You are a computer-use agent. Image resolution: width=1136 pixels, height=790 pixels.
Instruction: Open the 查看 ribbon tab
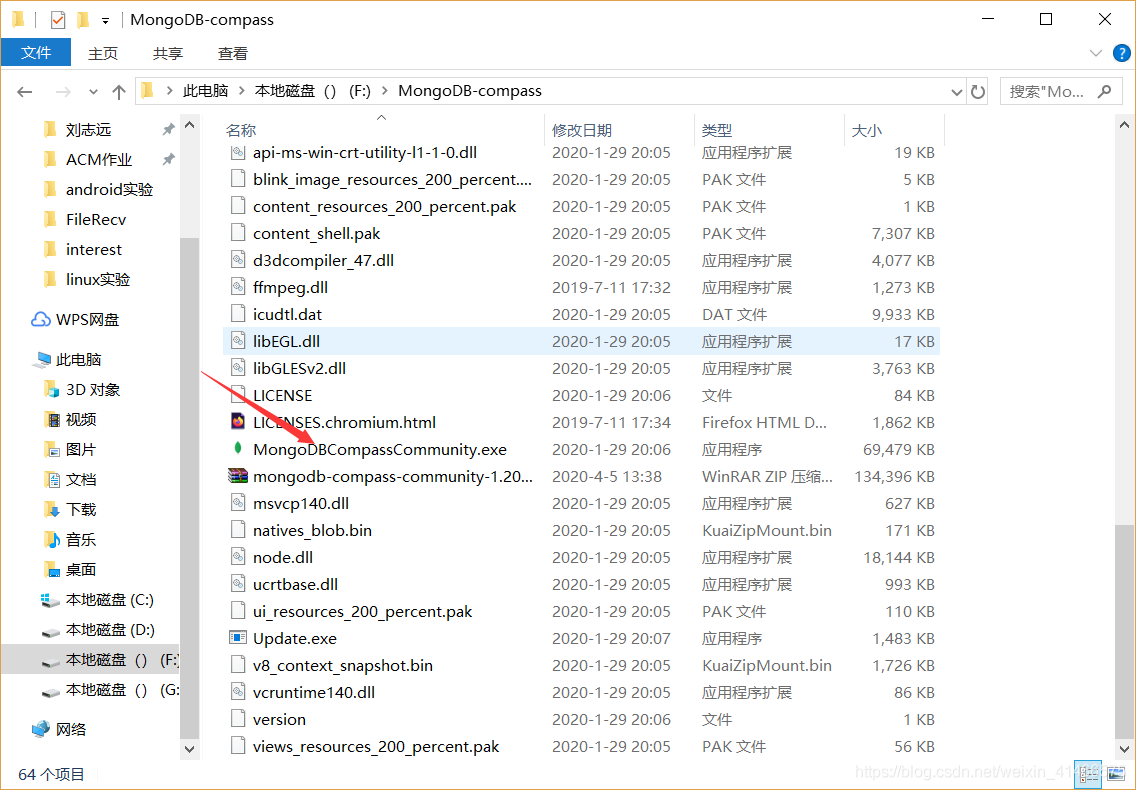coord(233,54)
